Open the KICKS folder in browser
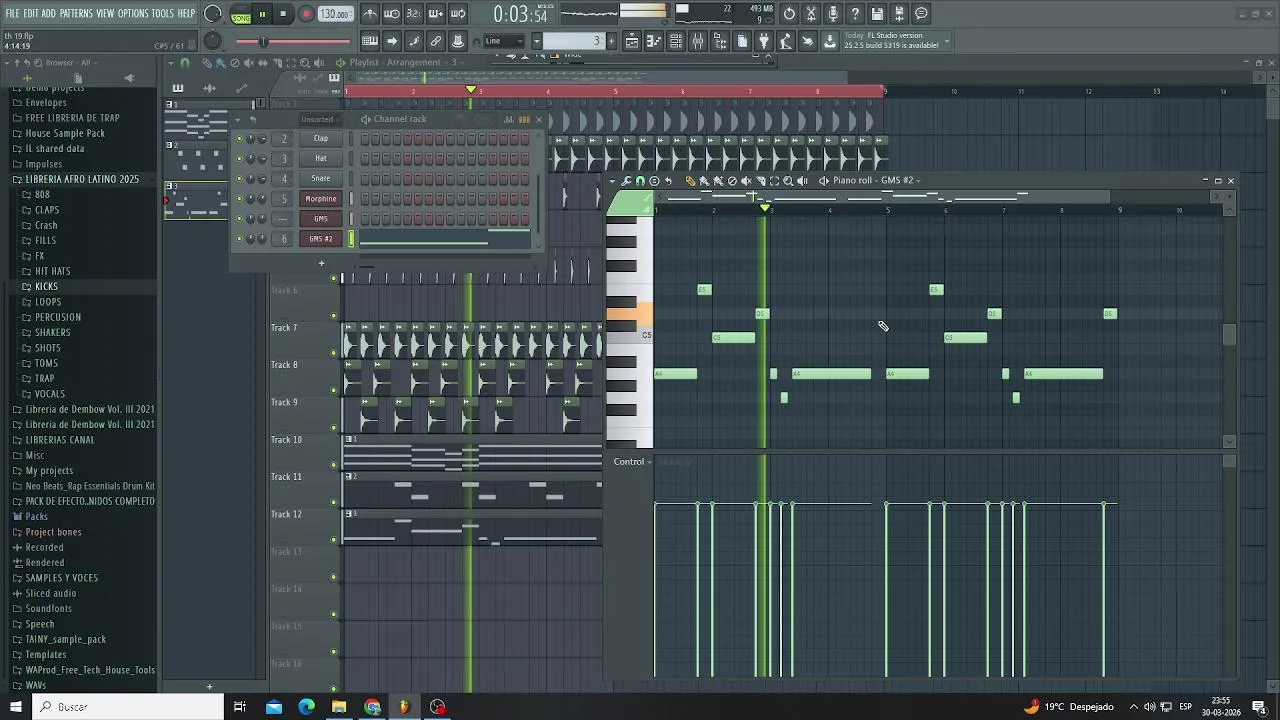1280x720 pixels. [46, 286]
